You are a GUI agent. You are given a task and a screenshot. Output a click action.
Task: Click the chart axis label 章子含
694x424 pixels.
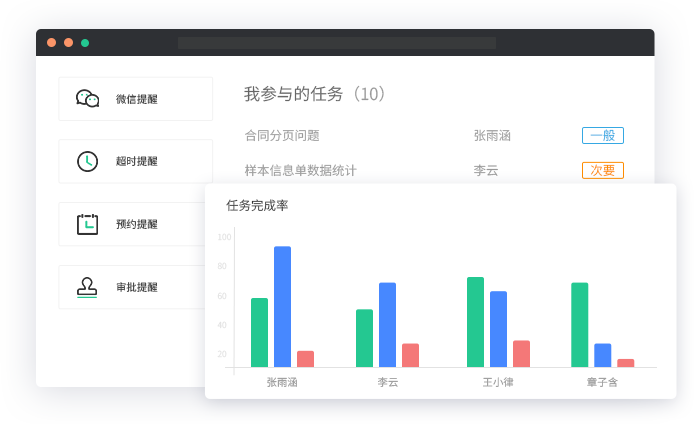click(x=602, y=382)
